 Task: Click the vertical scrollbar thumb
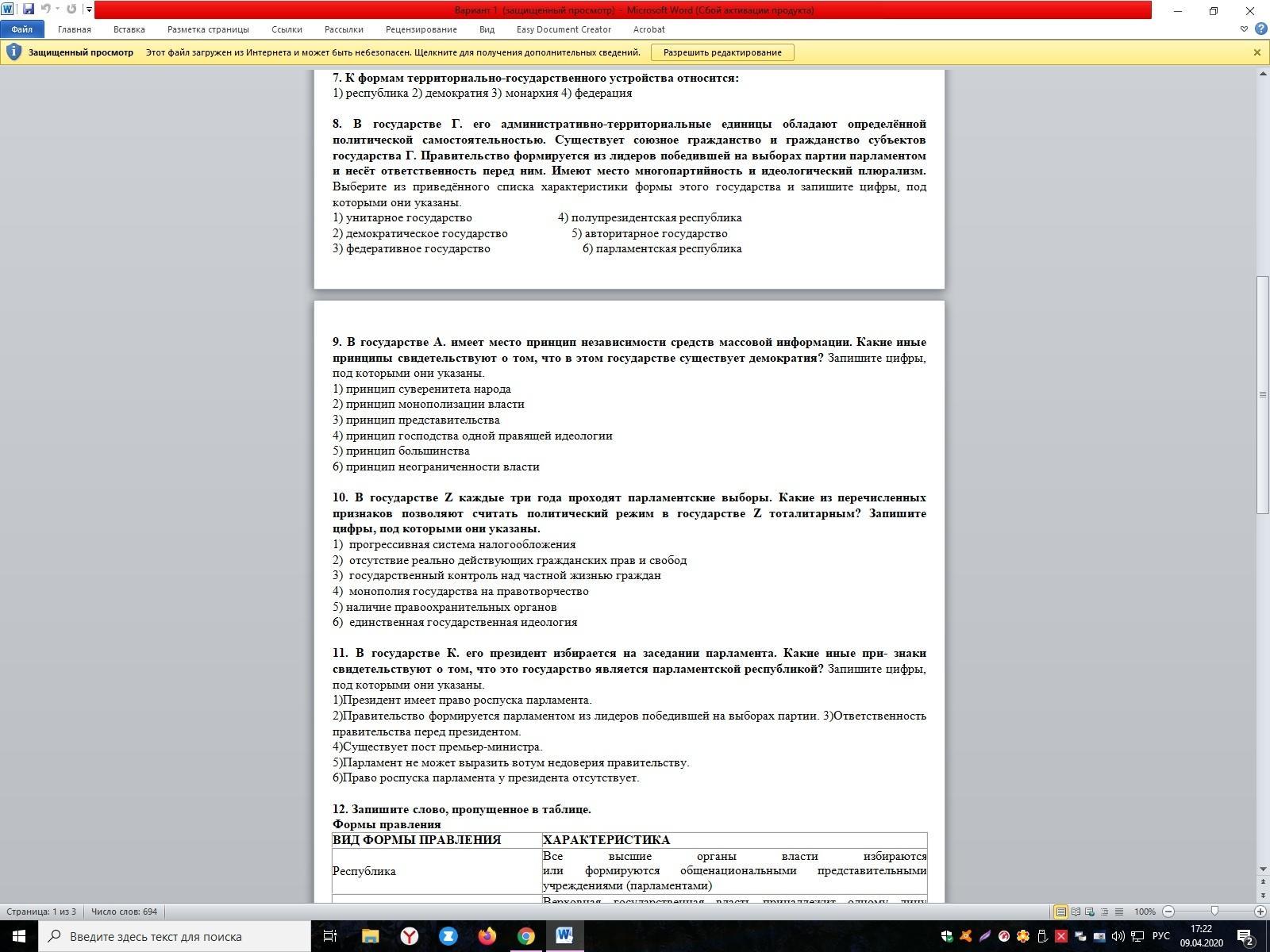point(1263,394)
